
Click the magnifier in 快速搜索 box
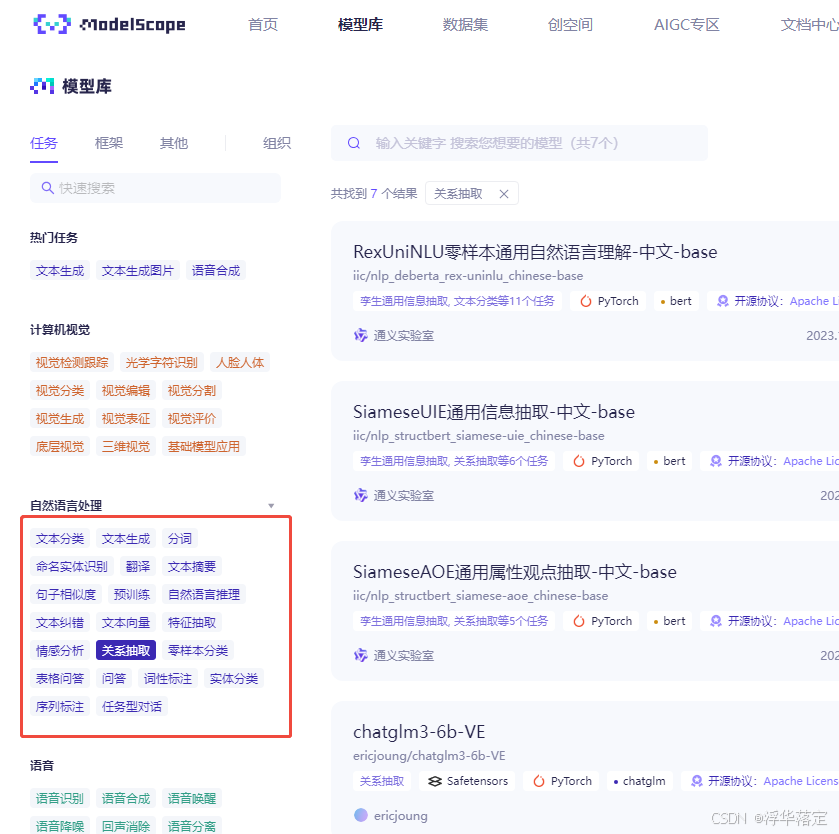pos(48,188)
